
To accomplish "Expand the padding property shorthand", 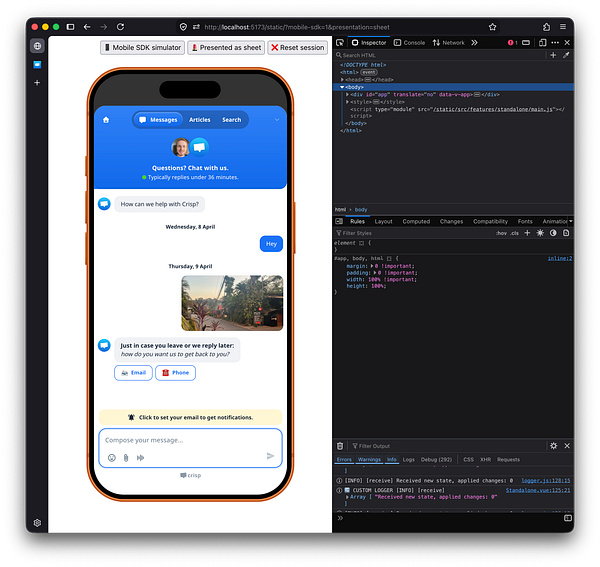I will point(374,273).
